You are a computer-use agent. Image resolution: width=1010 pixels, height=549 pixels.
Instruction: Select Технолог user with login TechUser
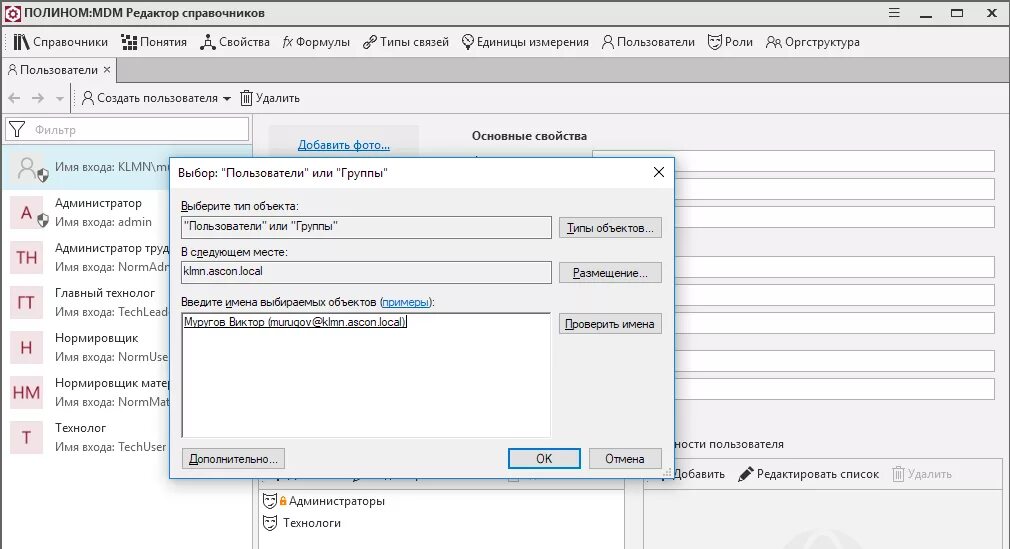pos(86,438)
